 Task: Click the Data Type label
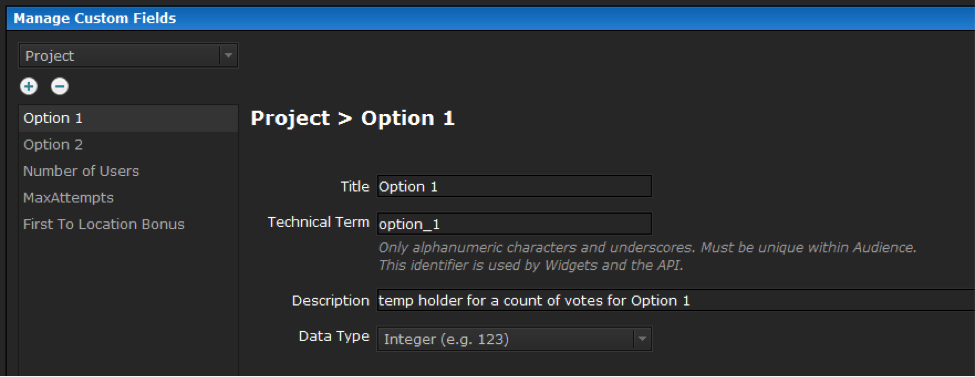334,337
